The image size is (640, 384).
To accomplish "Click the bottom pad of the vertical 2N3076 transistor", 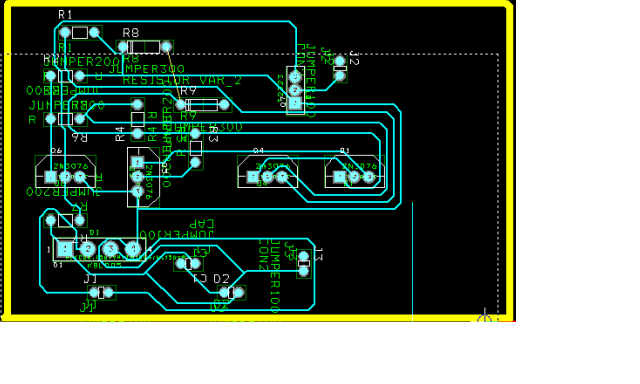I will 138,191.
